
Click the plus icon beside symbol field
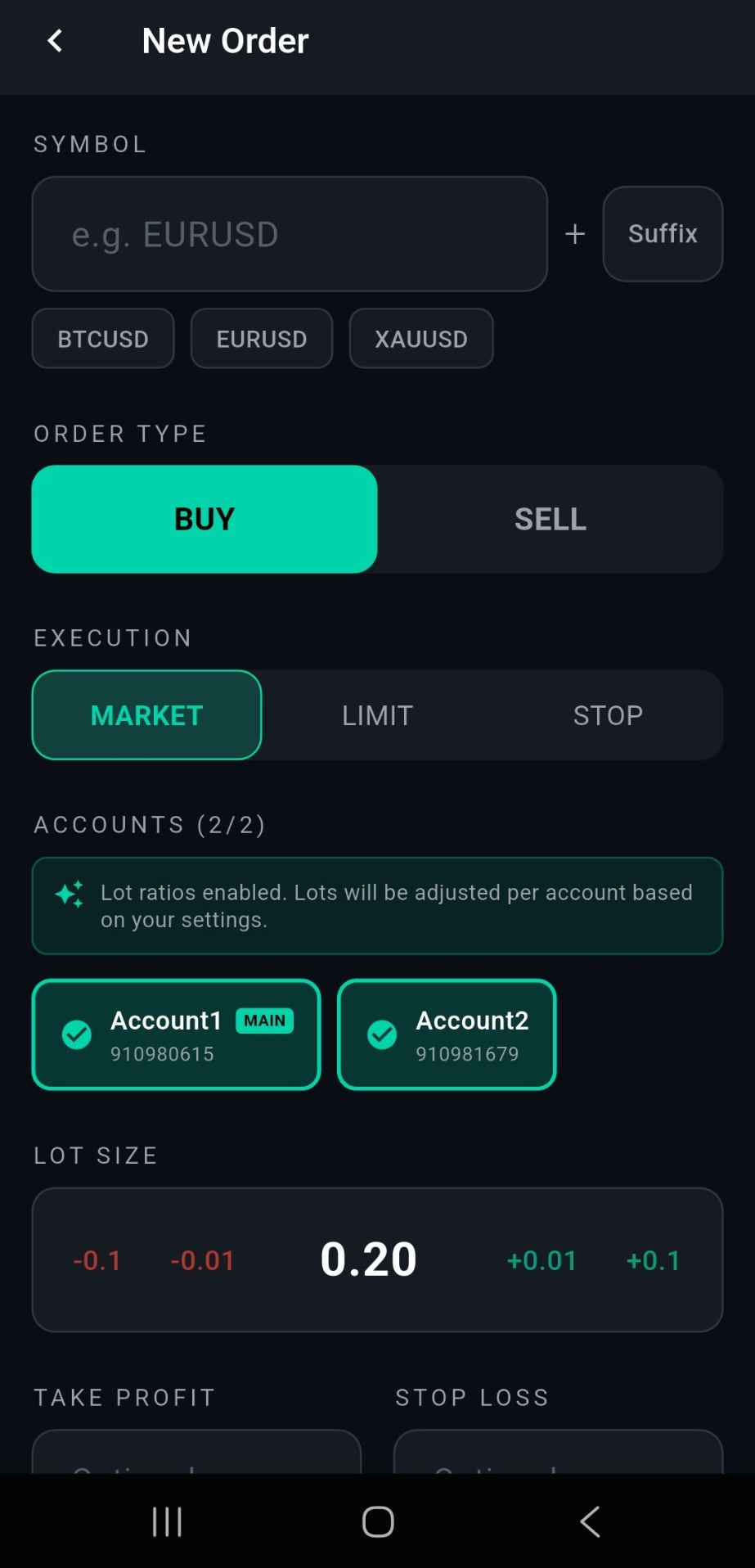click(x=575, y=234)
